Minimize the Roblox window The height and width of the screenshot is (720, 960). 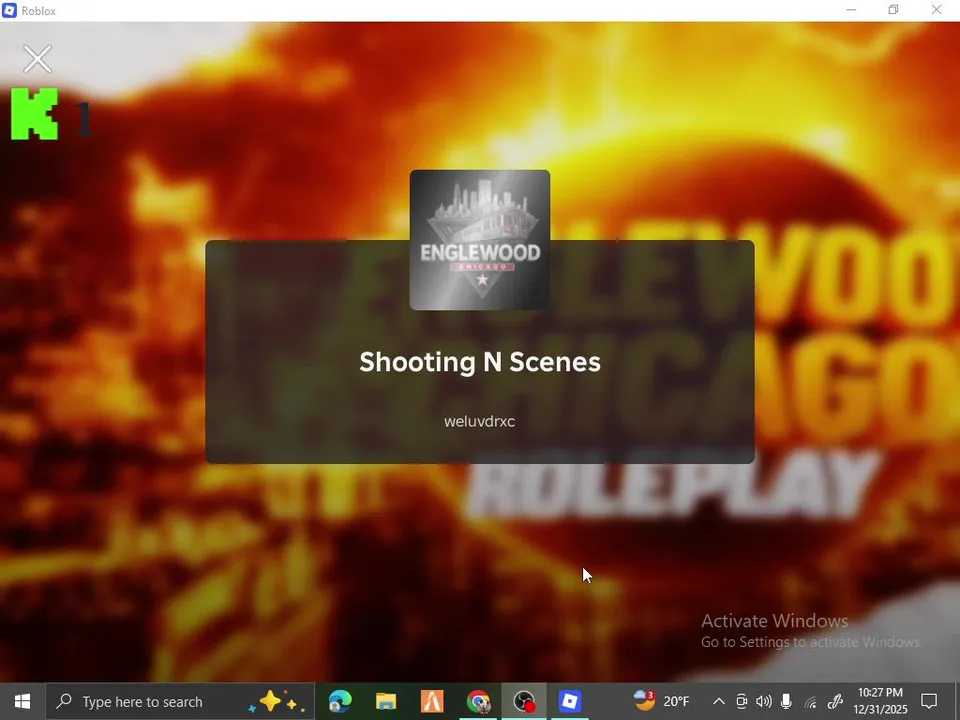pyautogui.click(x=851, y=10)
